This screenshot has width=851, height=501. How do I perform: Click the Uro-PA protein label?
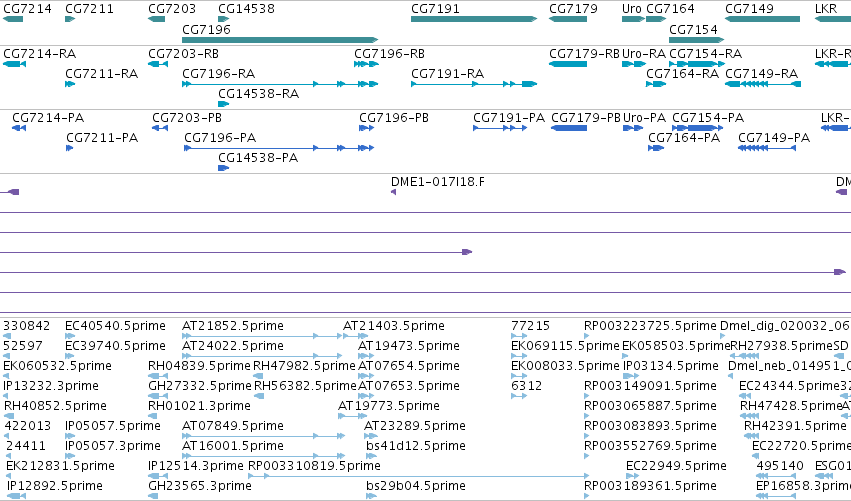[644, 118]
